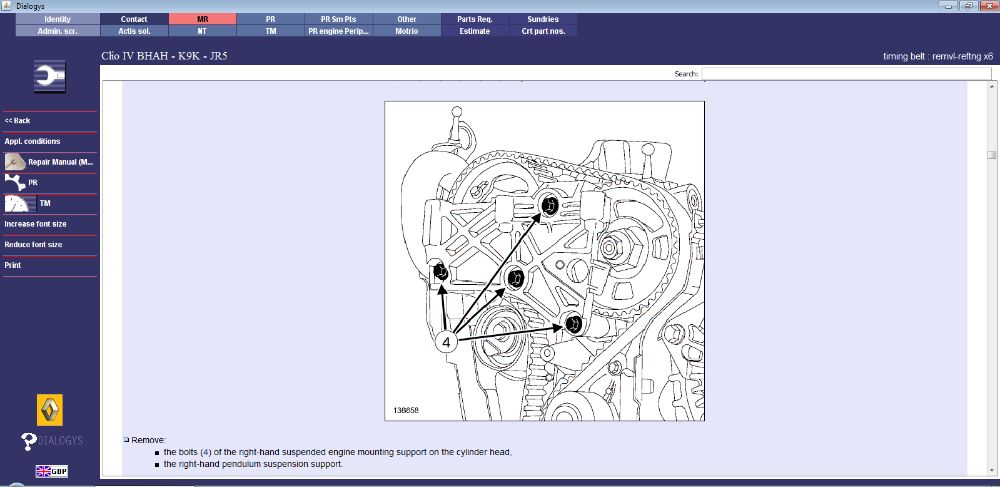Click Print in the sidebar
This screenshot has height=487, width=1000.
[13, 265]
